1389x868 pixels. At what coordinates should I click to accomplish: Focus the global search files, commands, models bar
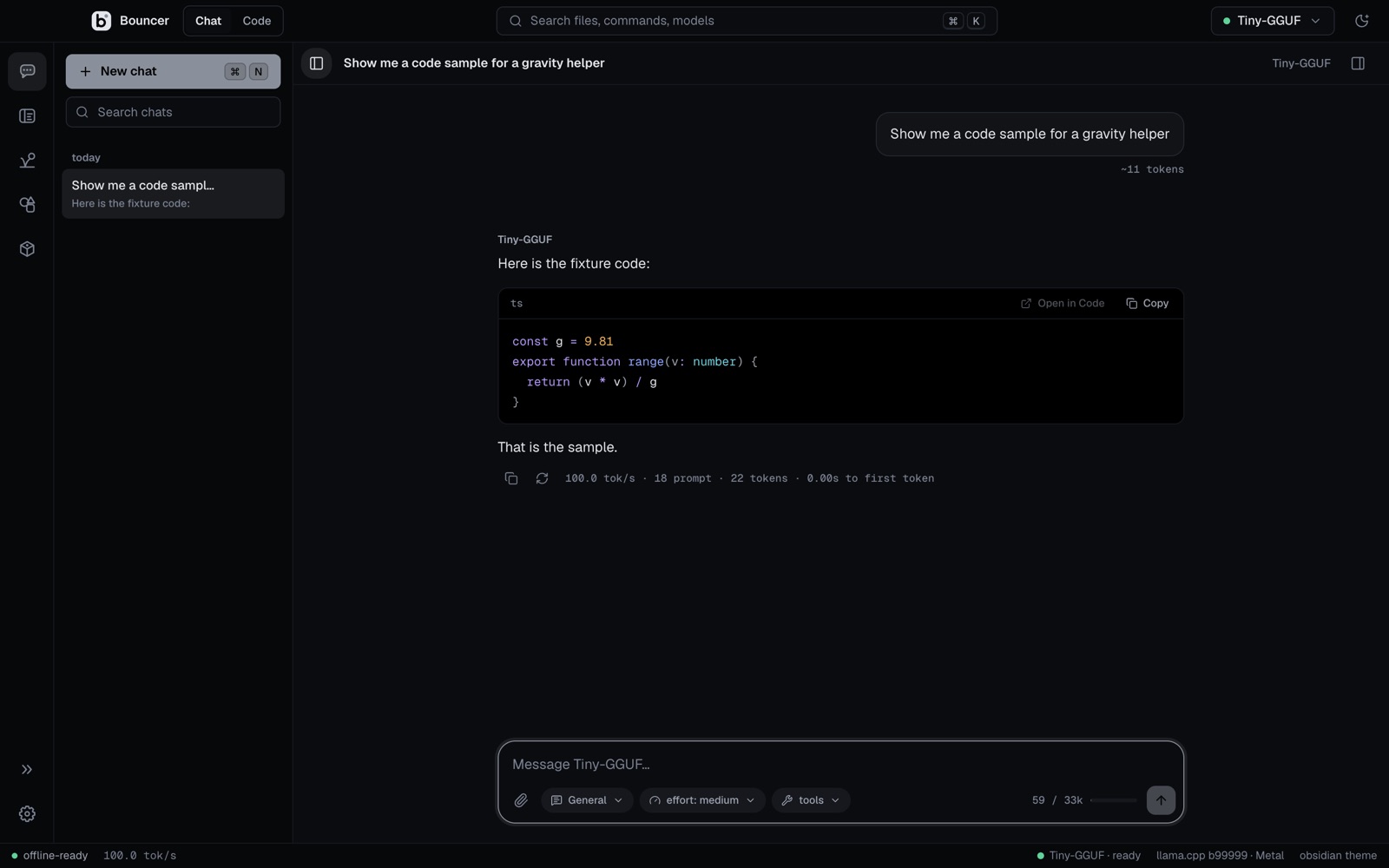(747, 21)
